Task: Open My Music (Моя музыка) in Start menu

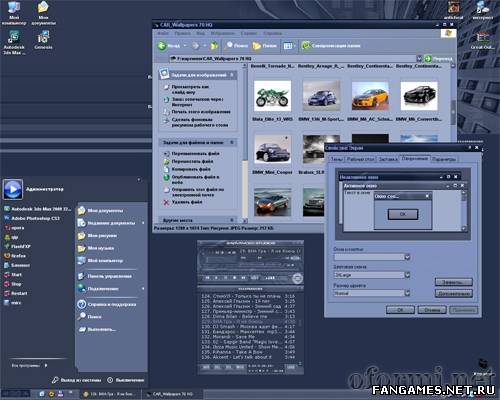Action: [x=96, y=248]
